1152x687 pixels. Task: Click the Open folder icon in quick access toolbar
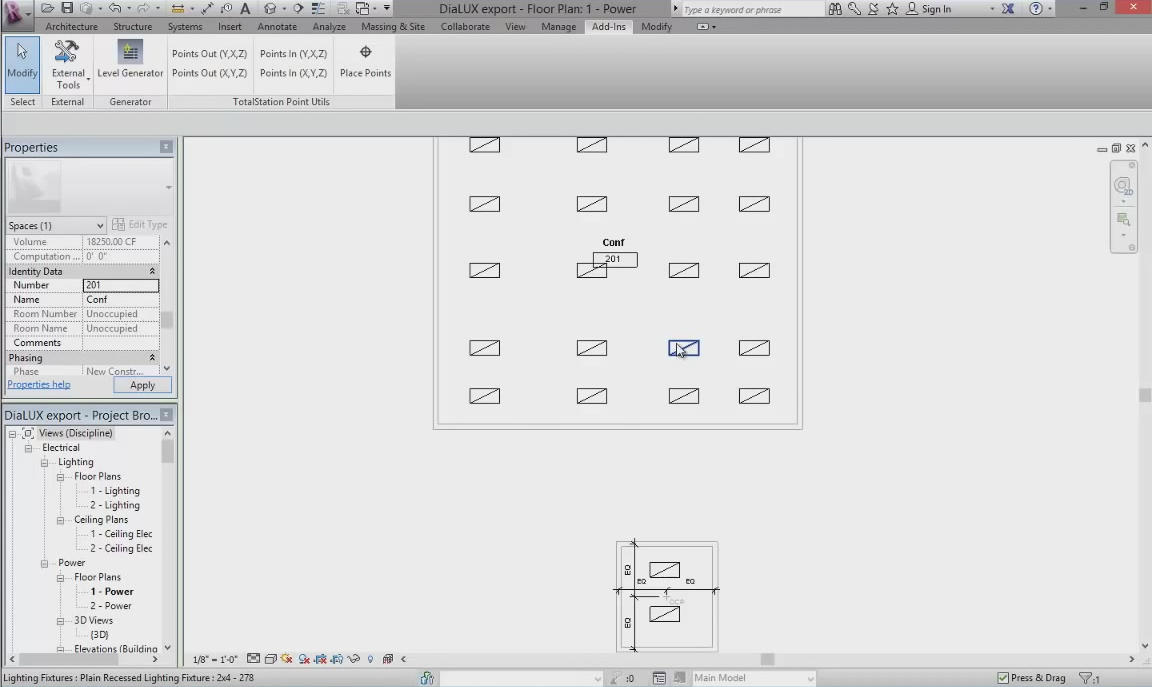(x=47, y=9)
